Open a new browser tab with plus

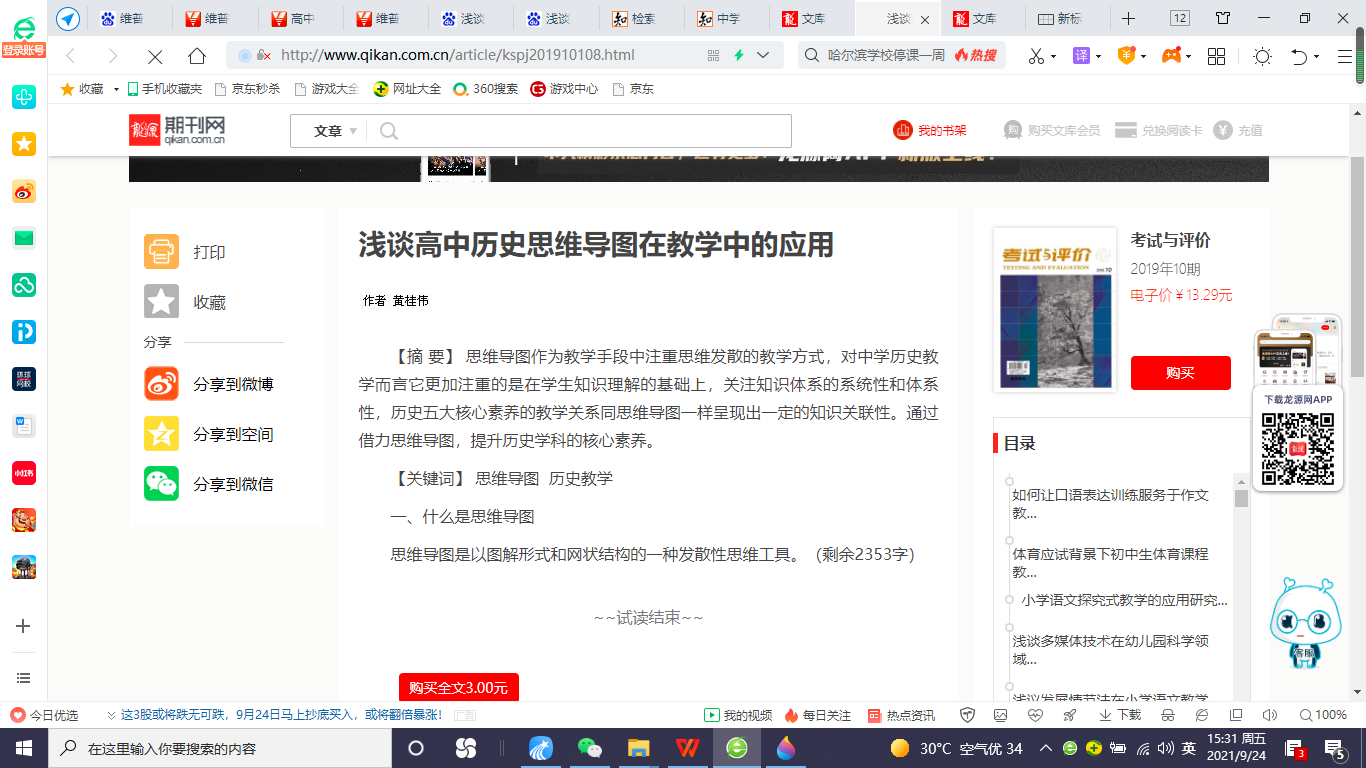tap(1128, 19)
